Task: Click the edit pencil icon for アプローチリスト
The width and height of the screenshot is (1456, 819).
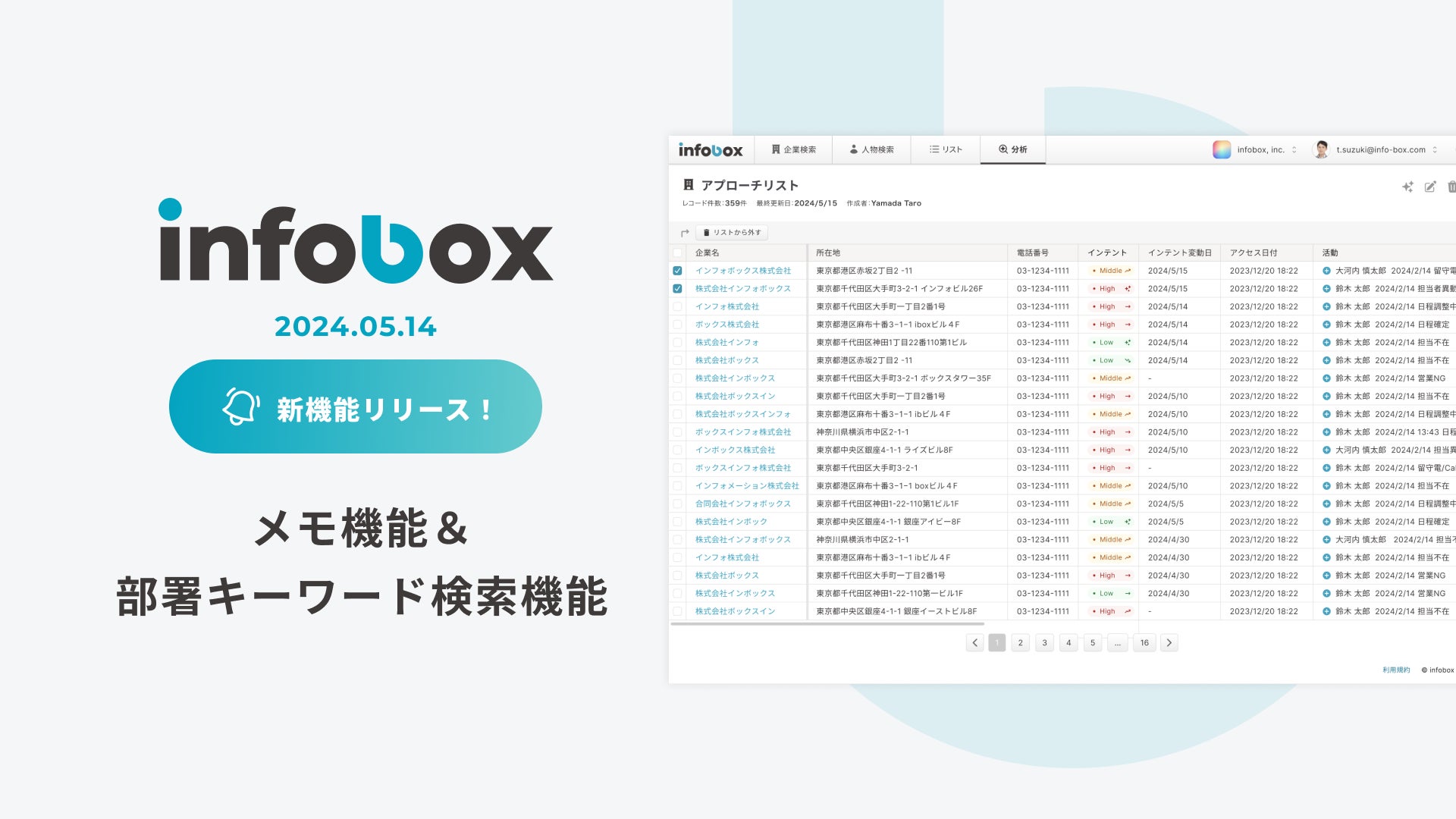Action: 1430,187
